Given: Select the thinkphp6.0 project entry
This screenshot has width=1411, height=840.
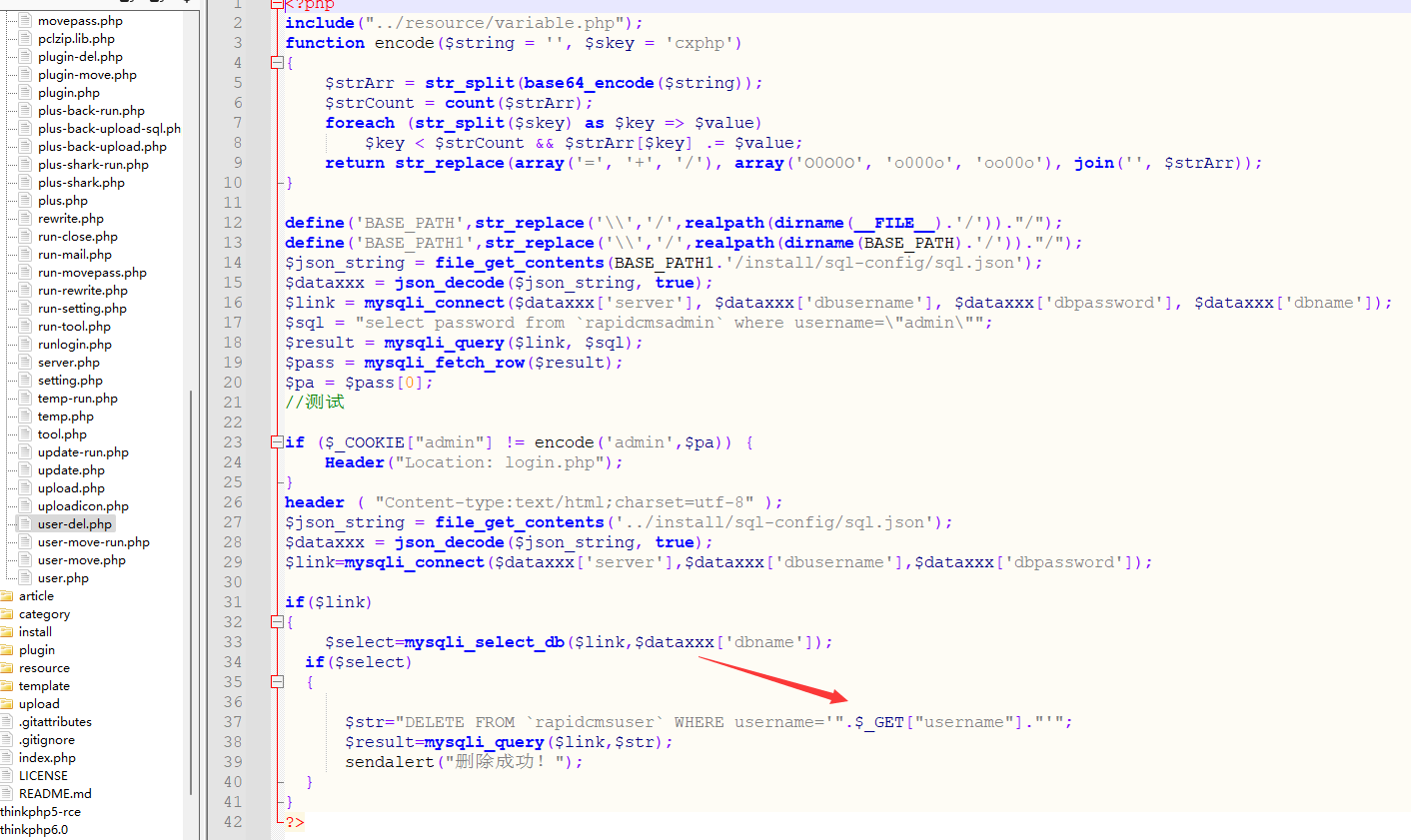Looking at the screenshot, I should 34,830.
